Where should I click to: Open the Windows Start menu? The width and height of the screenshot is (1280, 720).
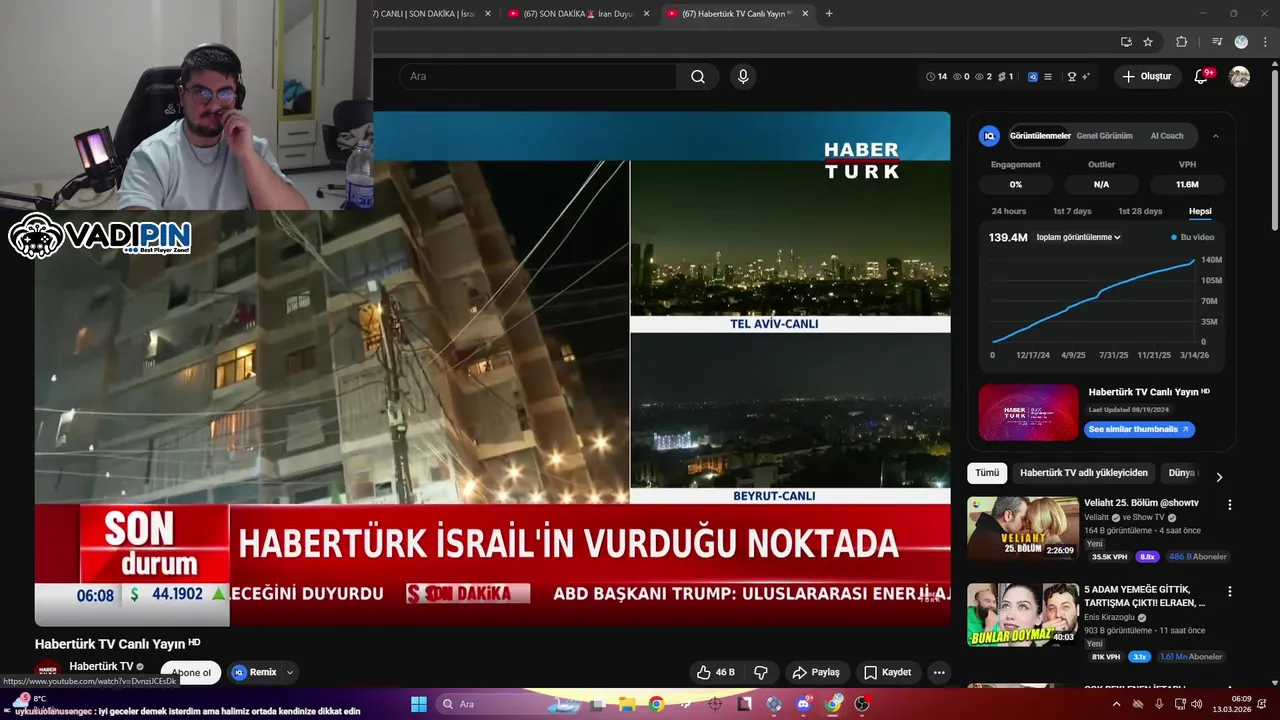(x=418, y=704)
